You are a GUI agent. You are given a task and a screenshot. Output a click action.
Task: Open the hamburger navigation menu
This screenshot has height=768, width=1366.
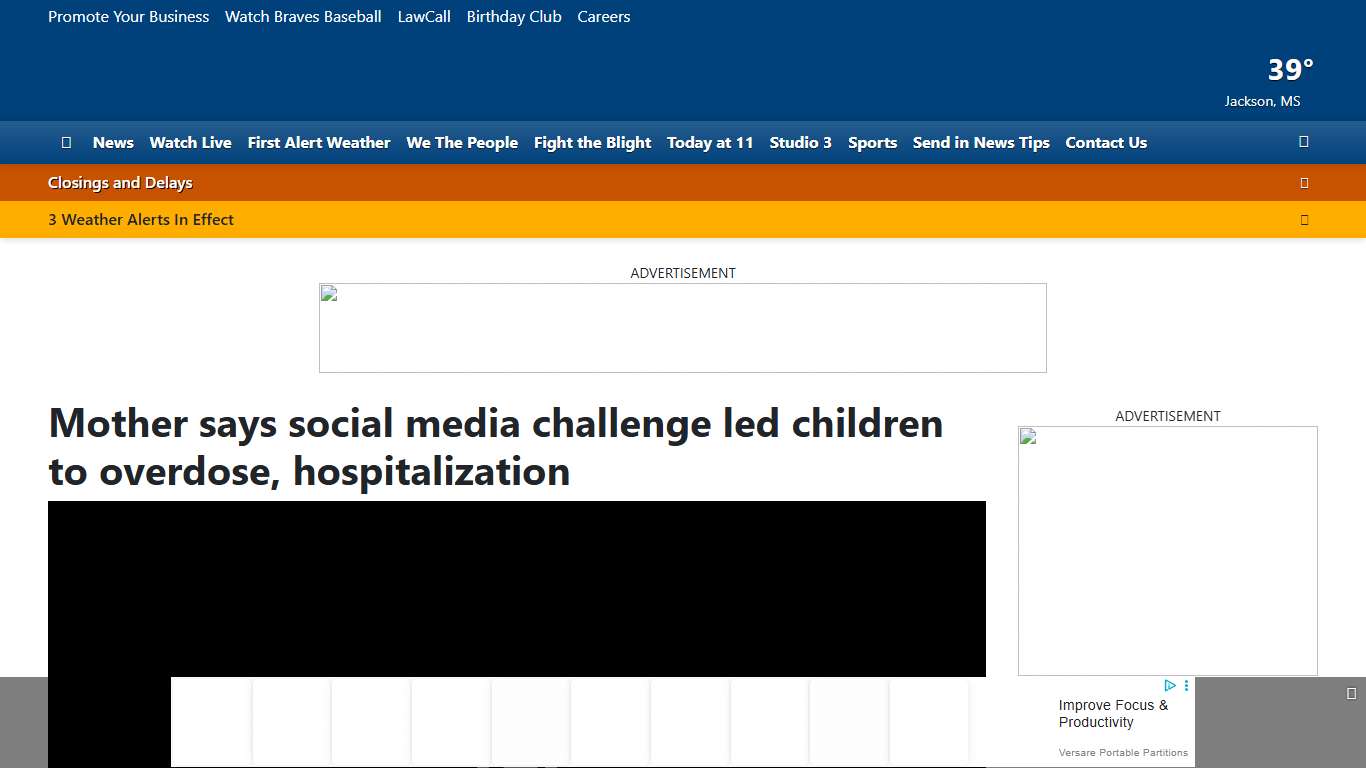pos(66,142)
